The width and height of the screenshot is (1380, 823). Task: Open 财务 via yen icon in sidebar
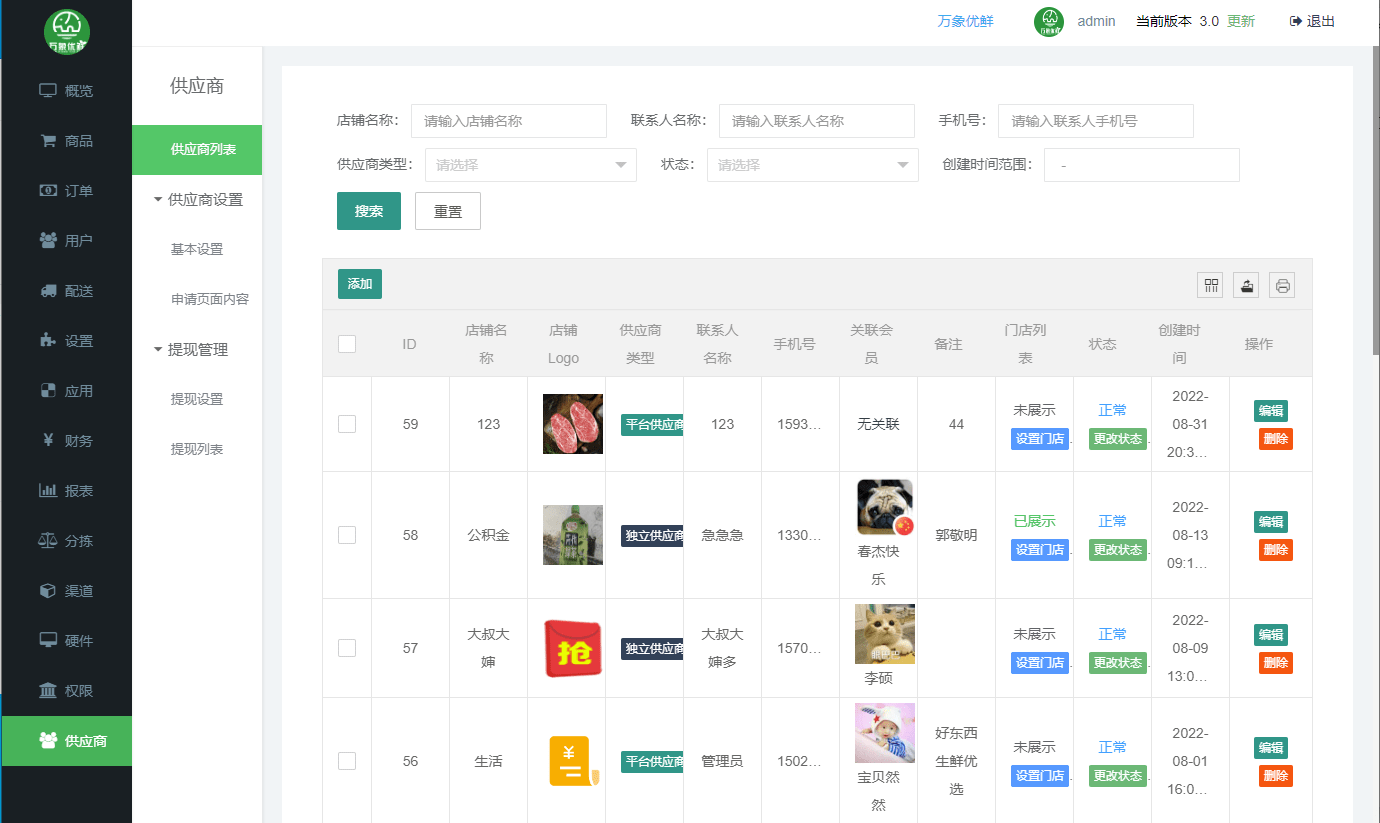48,441
